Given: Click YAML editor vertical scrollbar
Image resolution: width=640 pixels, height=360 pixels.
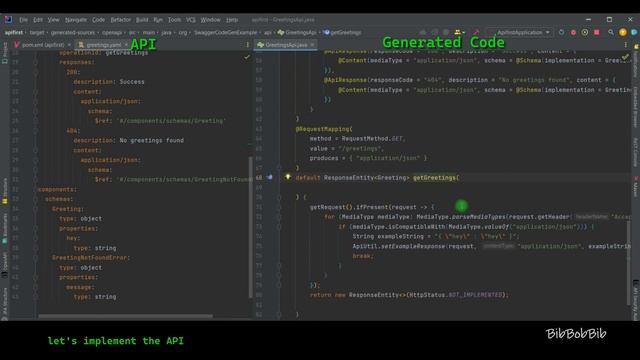Looking at the screenshot, I should tap(250, 227).
